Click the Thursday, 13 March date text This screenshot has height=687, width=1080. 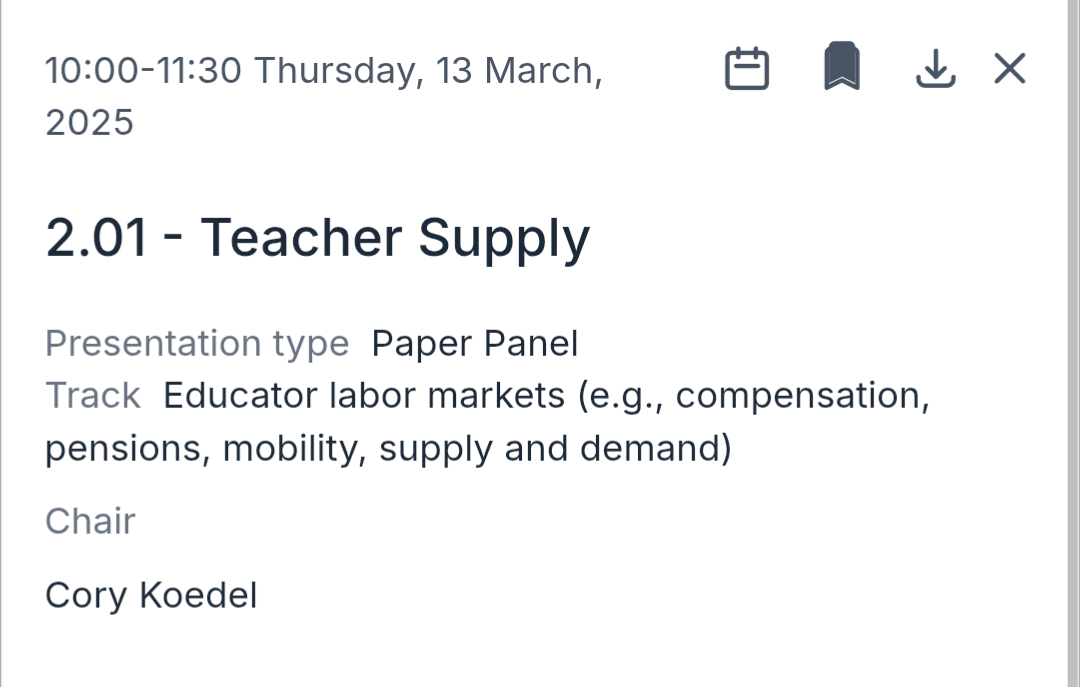tap(428, 71)
